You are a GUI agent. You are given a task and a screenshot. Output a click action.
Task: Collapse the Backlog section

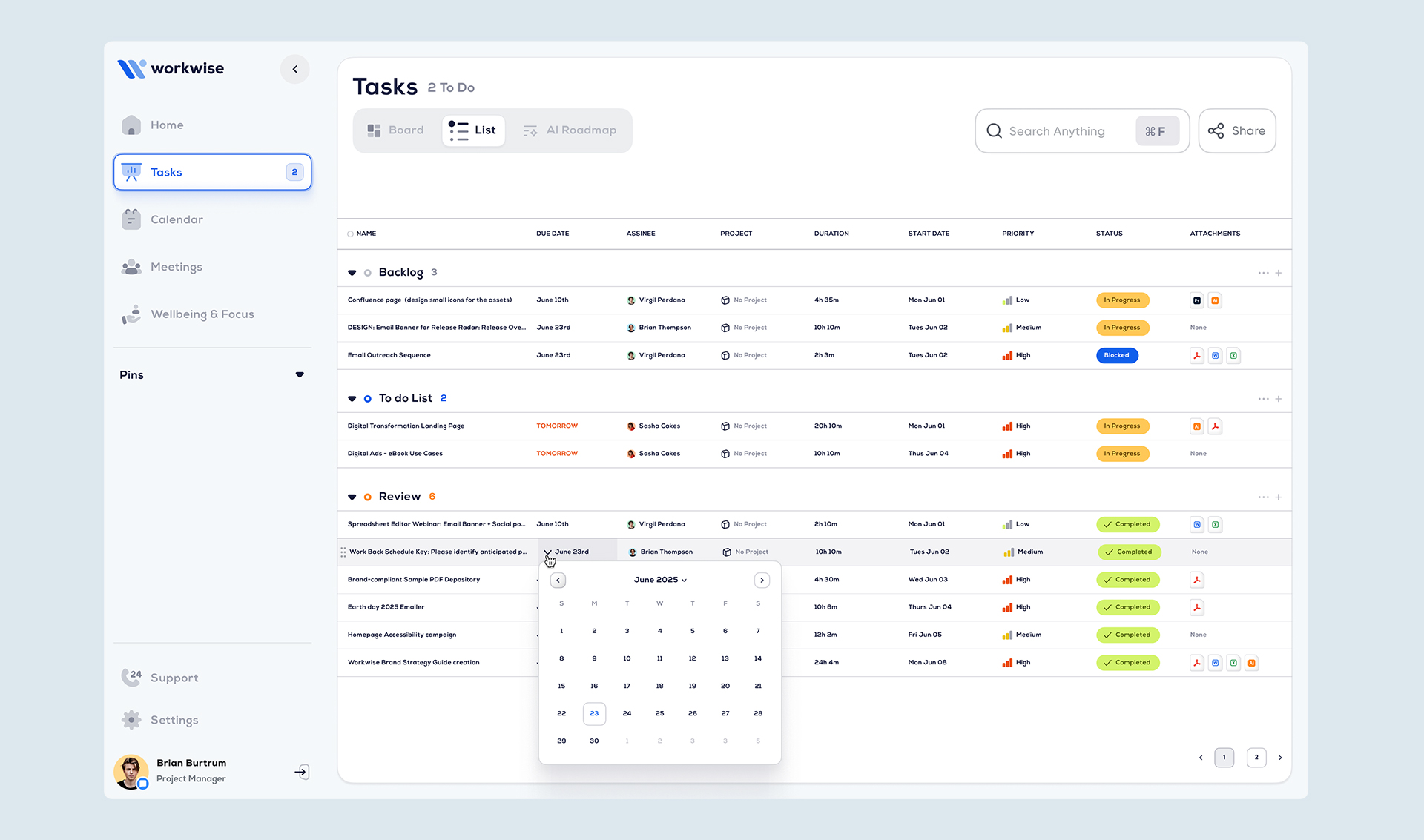pyautogui.click(x=352, y=272)
